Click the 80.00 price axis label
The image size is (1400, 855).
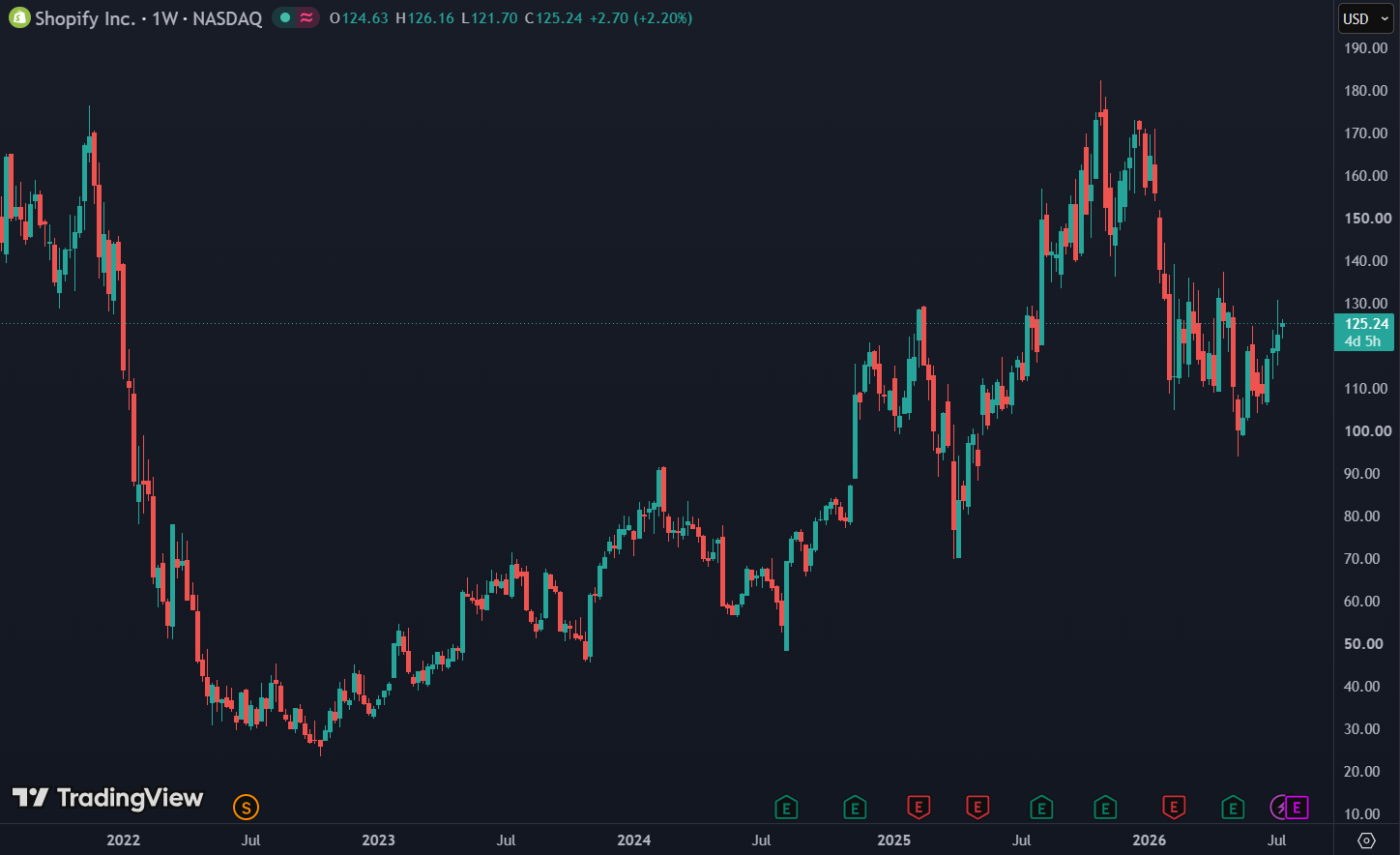coord(1362,516)
